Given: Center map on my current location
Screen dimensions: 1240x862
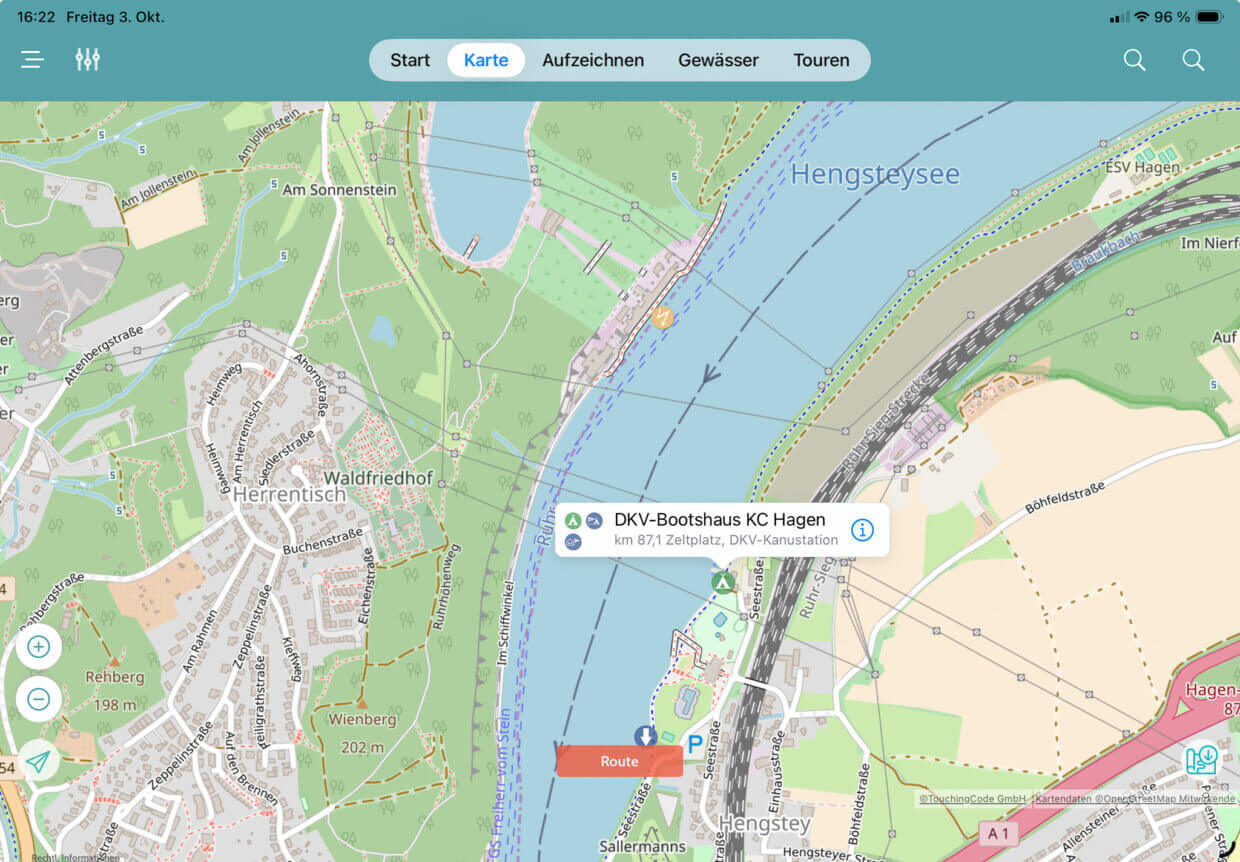Looking at the screenshot, I should pos(39,762).
